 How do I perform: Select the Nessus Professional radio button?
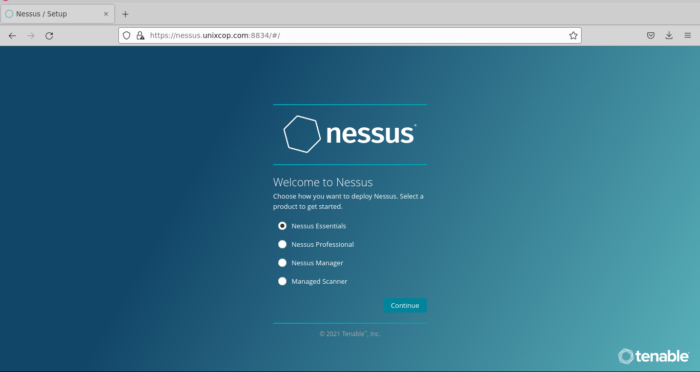click(x=282, y=244)
